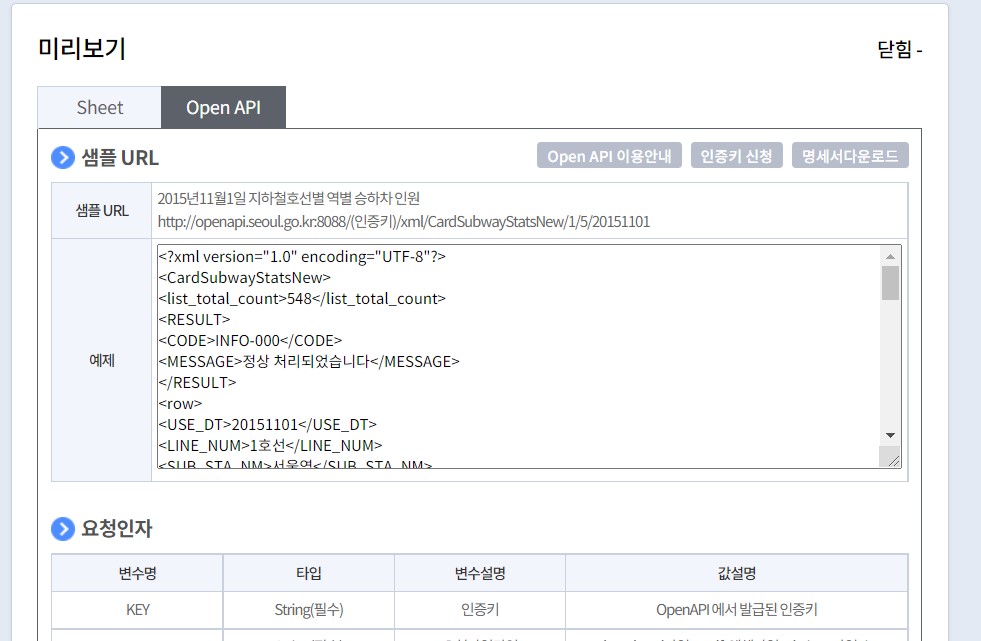The height and width of the screenshot is (641, 981).
Task: Switch to the Sheet tab
Action: (x=99, y=107)
